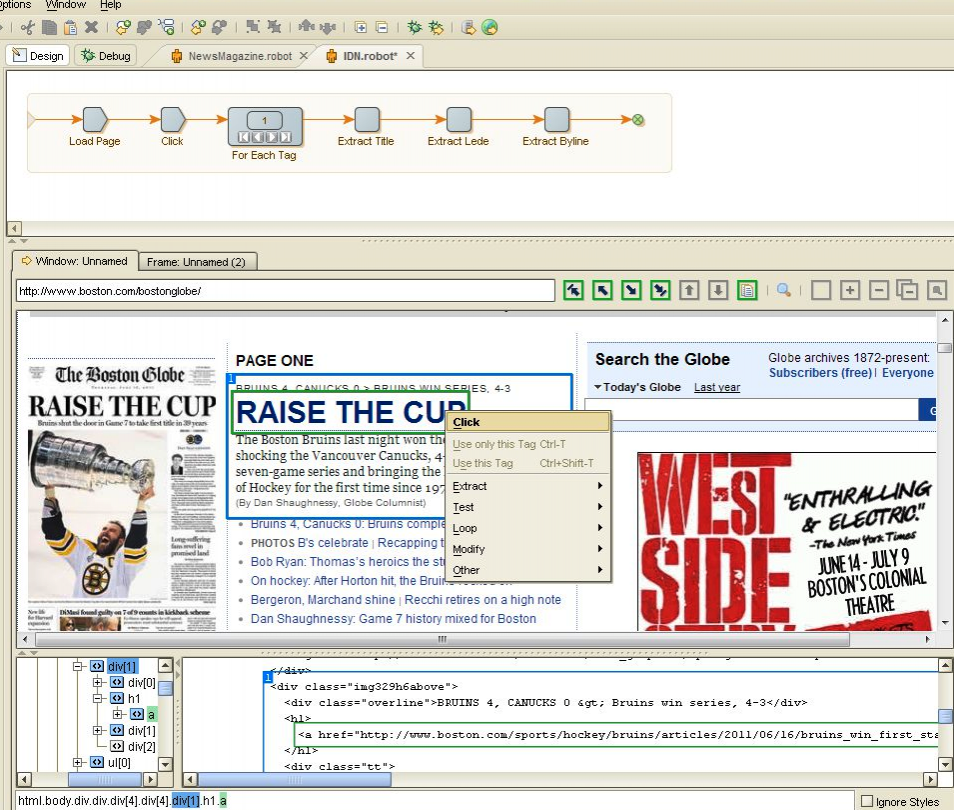Click the Last year link

point(717,387)
